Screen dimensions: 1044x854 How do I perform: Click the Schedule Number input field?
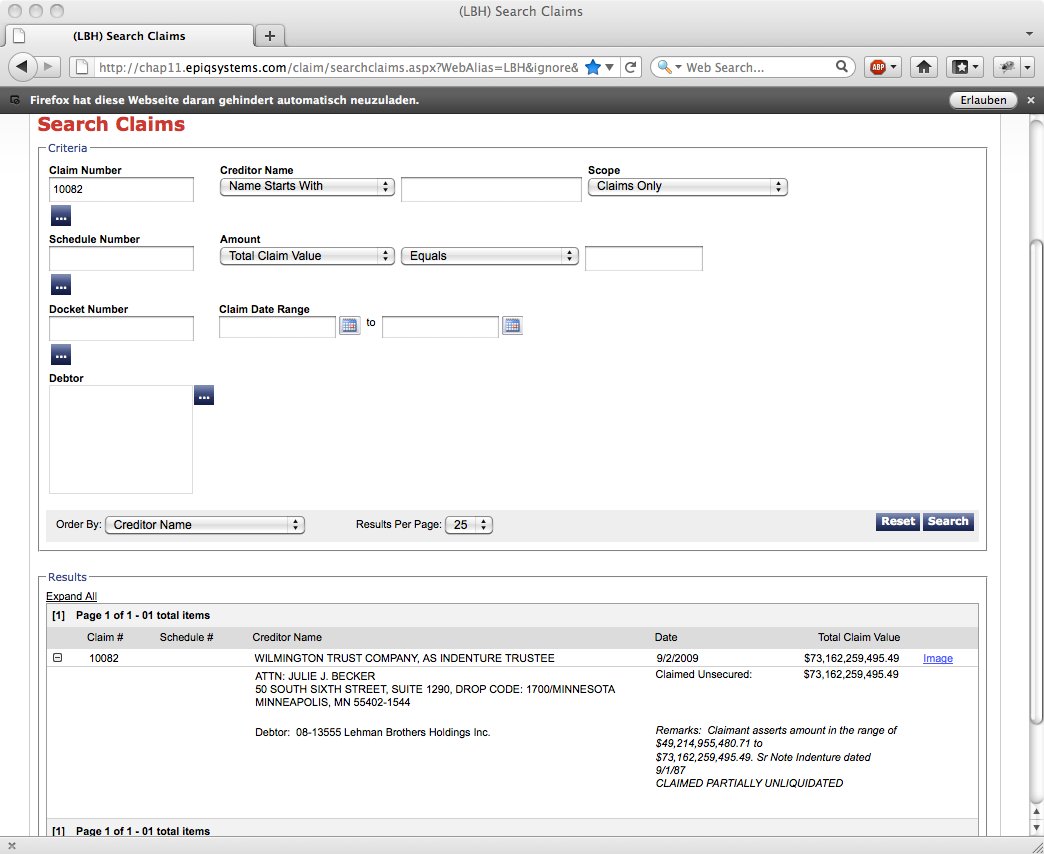pos(121,258)
